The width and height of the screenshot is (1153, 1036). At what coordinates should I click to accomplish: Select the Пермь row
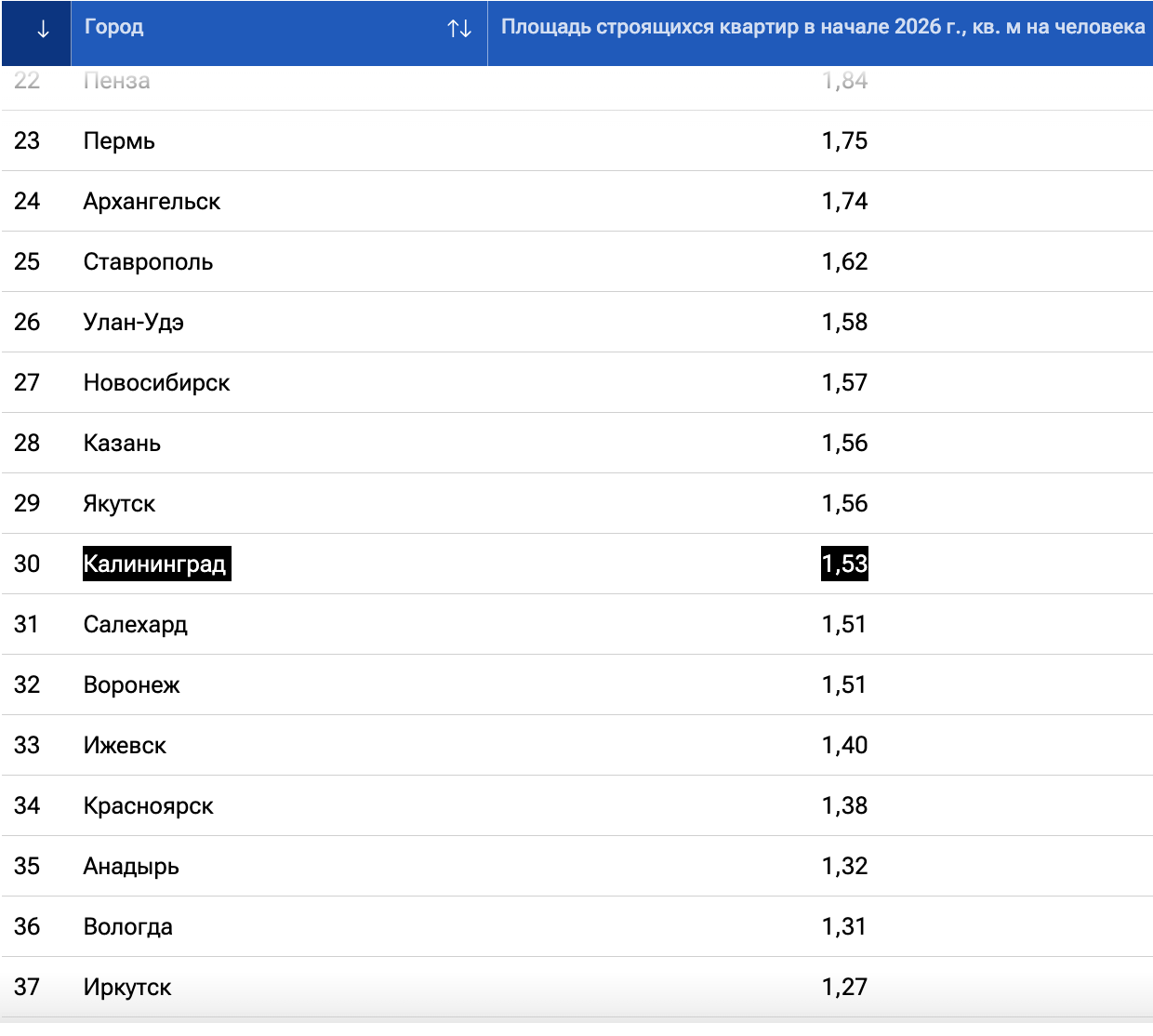pos(119,141)
